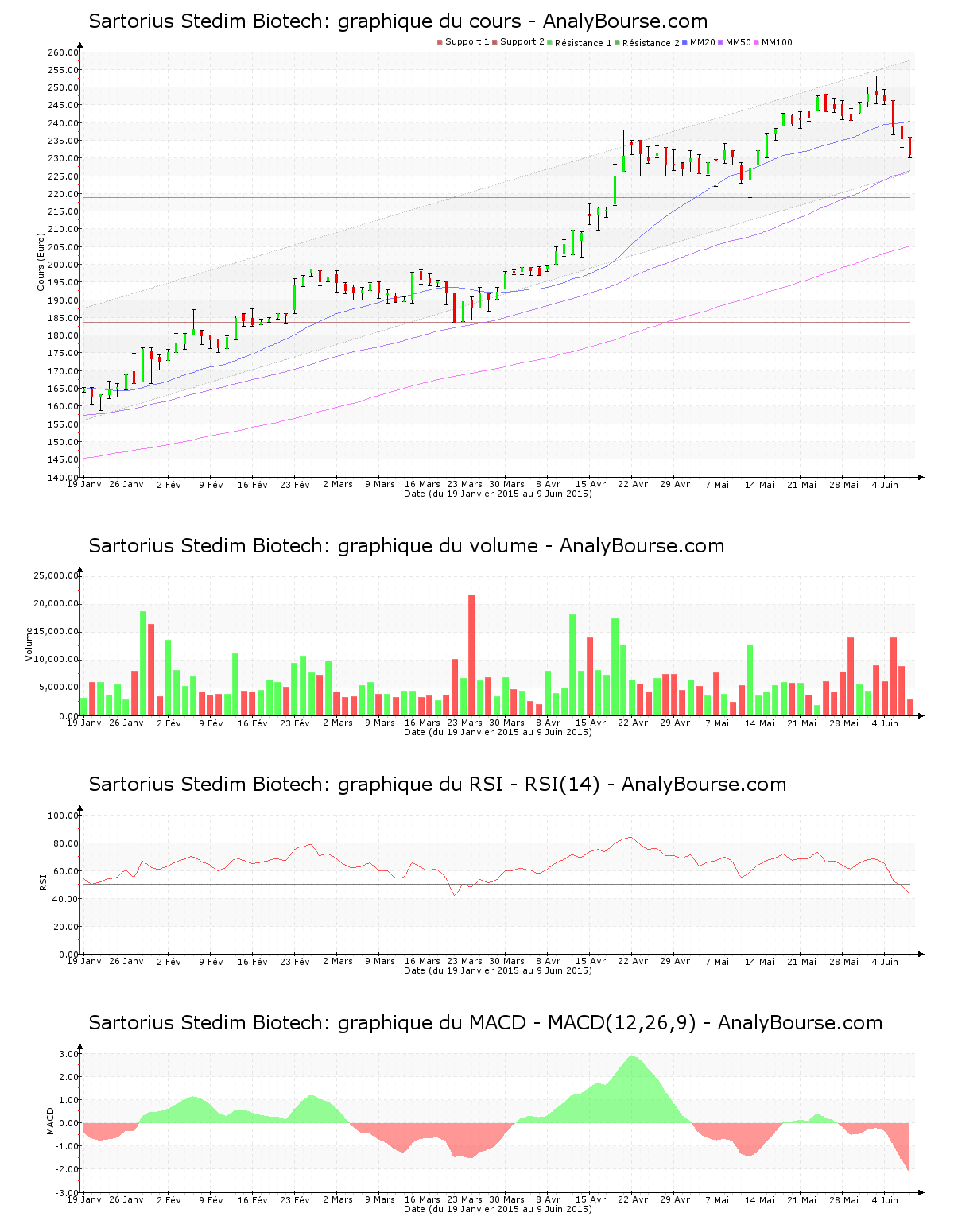Click the "2 Fév" date on volume chart
954x1232 pixels.
click(169, 723)
